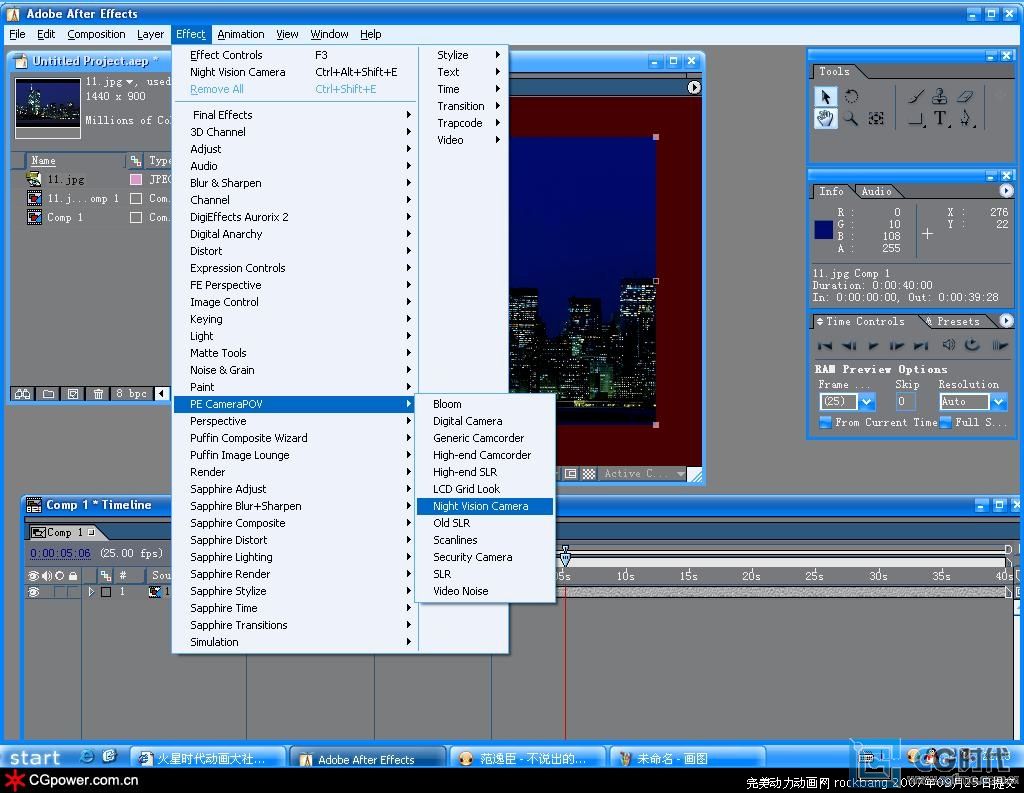Switch to the Presets tab
This screenshot has width=1024, height=793.
click(957, 321)
